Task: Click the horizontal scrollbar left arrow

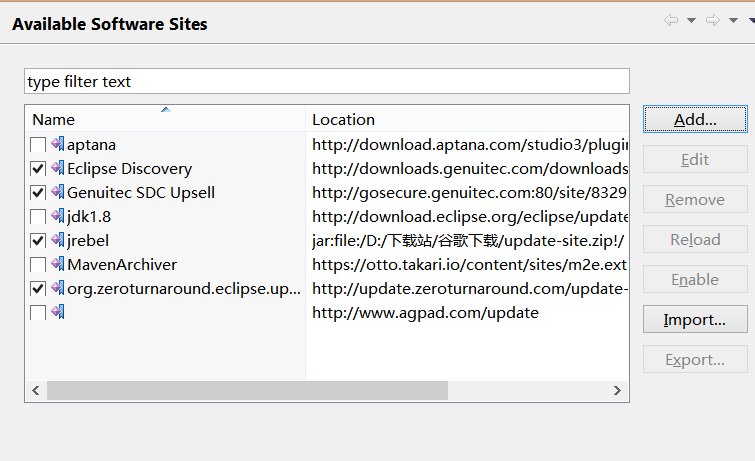Action: pyautogui.click(x=36, y=391)
